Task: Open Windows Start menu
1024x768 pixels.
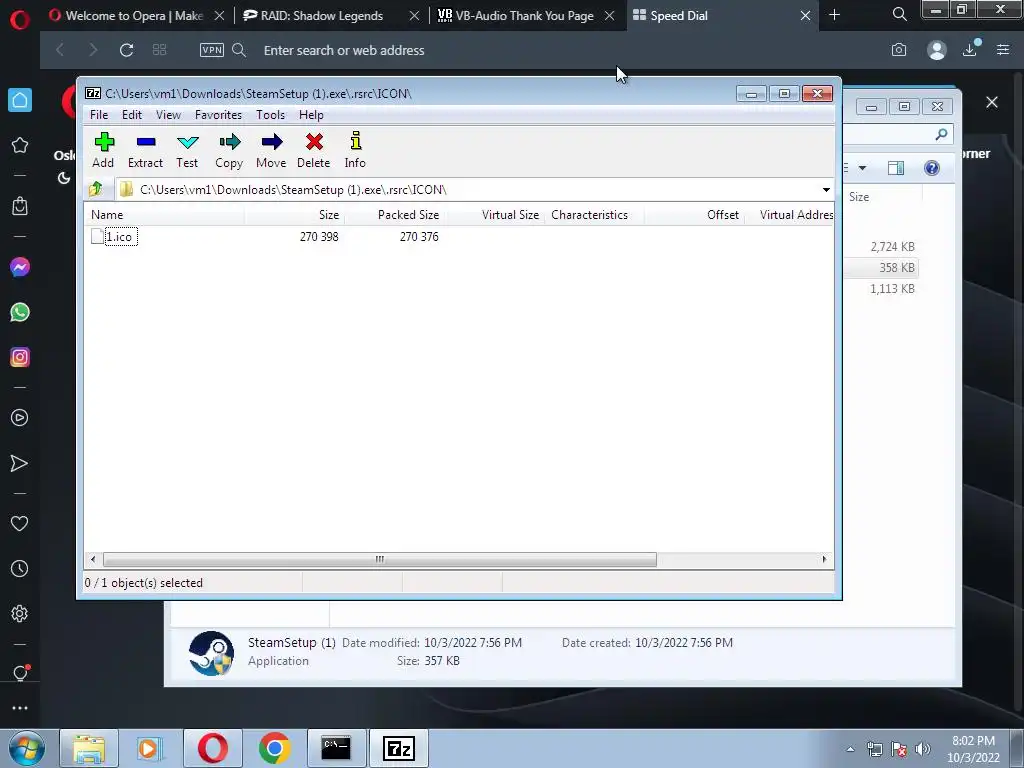Action: (27, 748)
